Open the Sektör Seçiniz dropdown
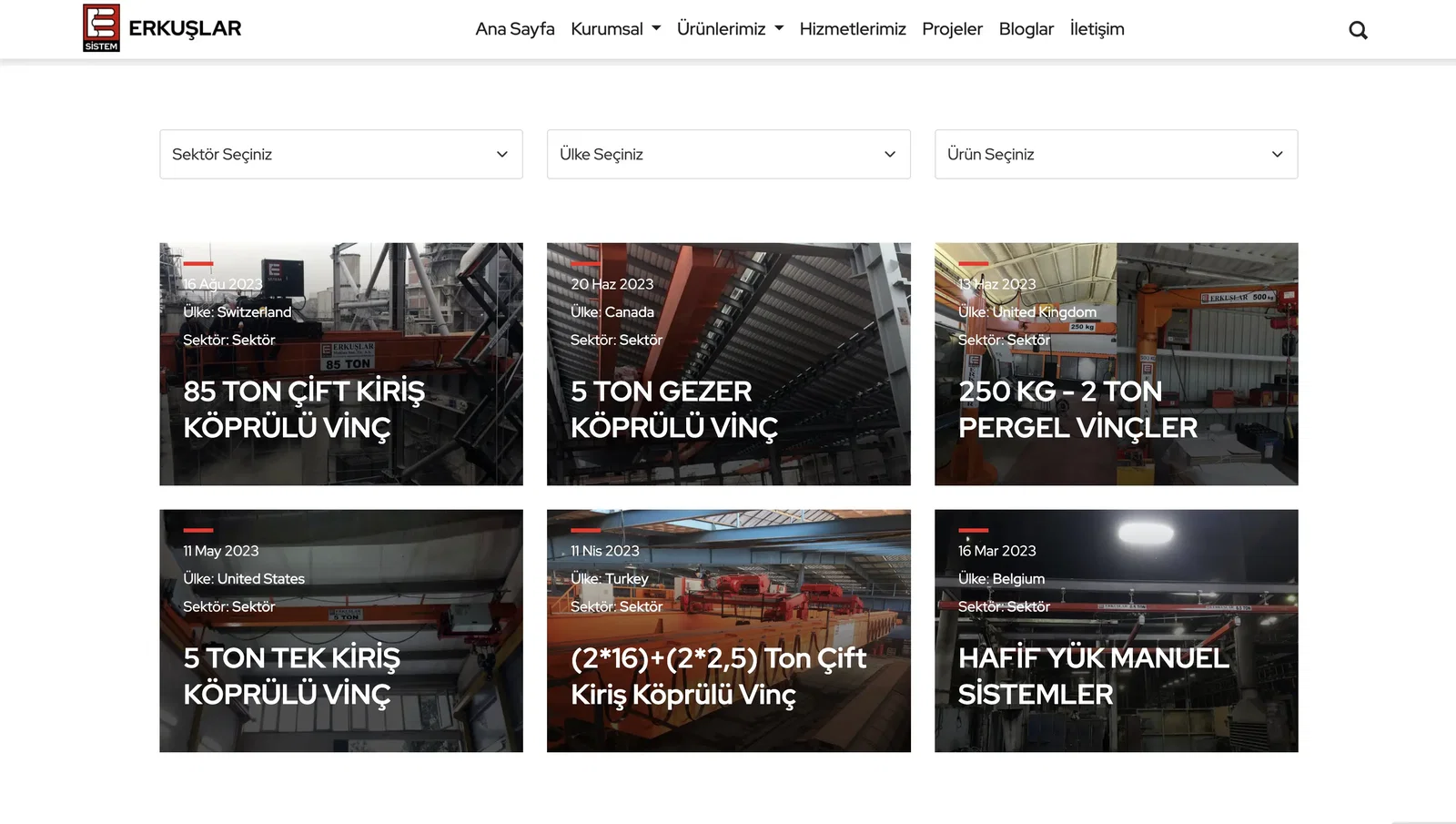The height and width of the screenshot is (824, 1456). pos(340,155)
